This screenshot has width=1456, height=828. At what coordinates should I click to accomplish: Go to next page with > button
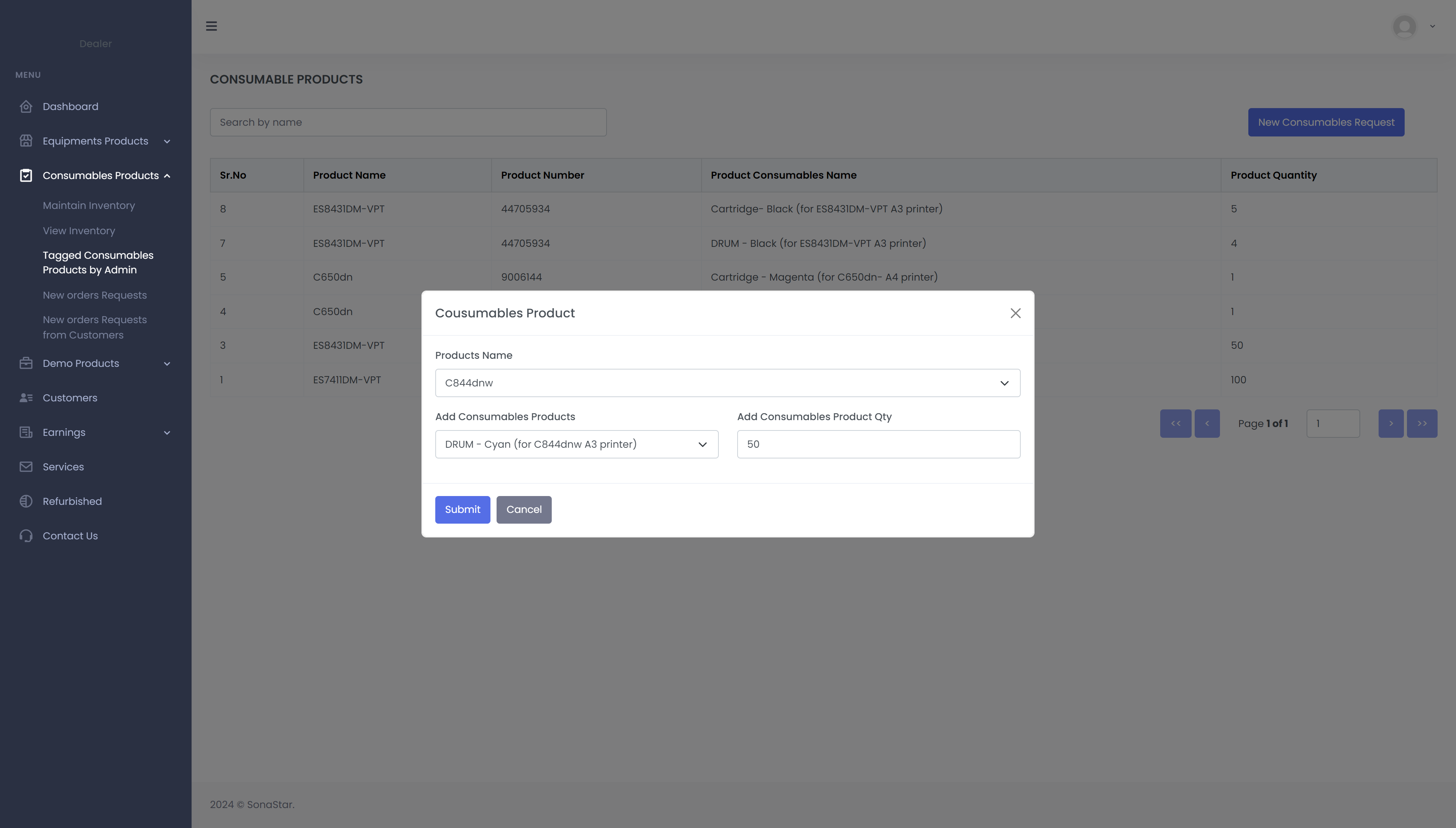click(1391, 424)
